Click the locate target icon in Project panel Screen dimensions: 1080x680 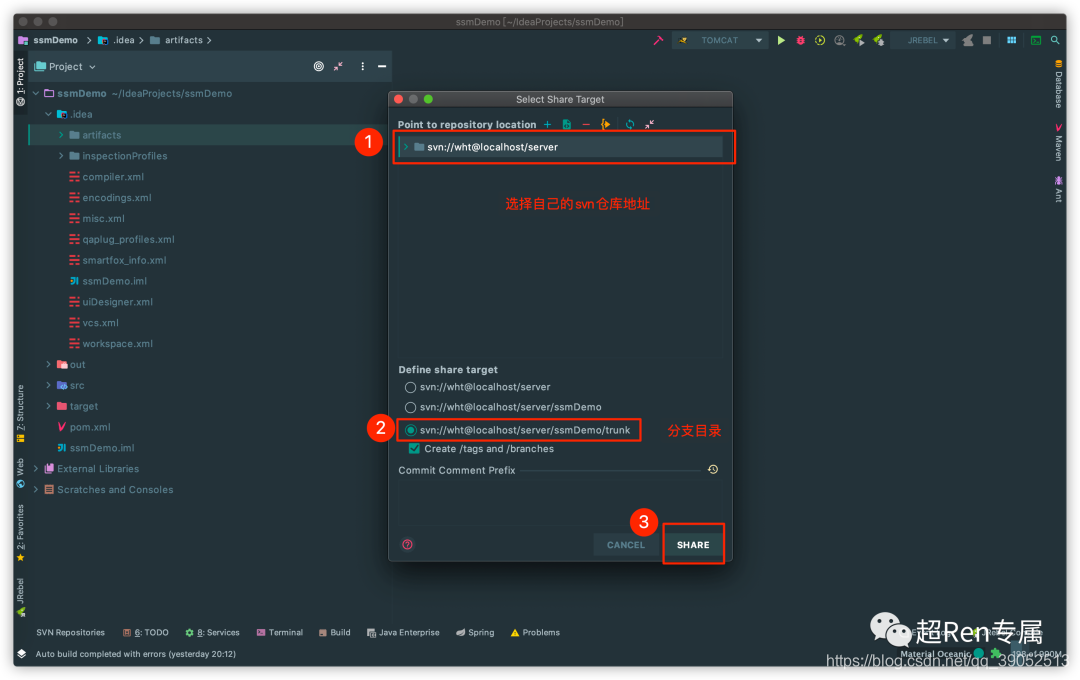[318, 67]
